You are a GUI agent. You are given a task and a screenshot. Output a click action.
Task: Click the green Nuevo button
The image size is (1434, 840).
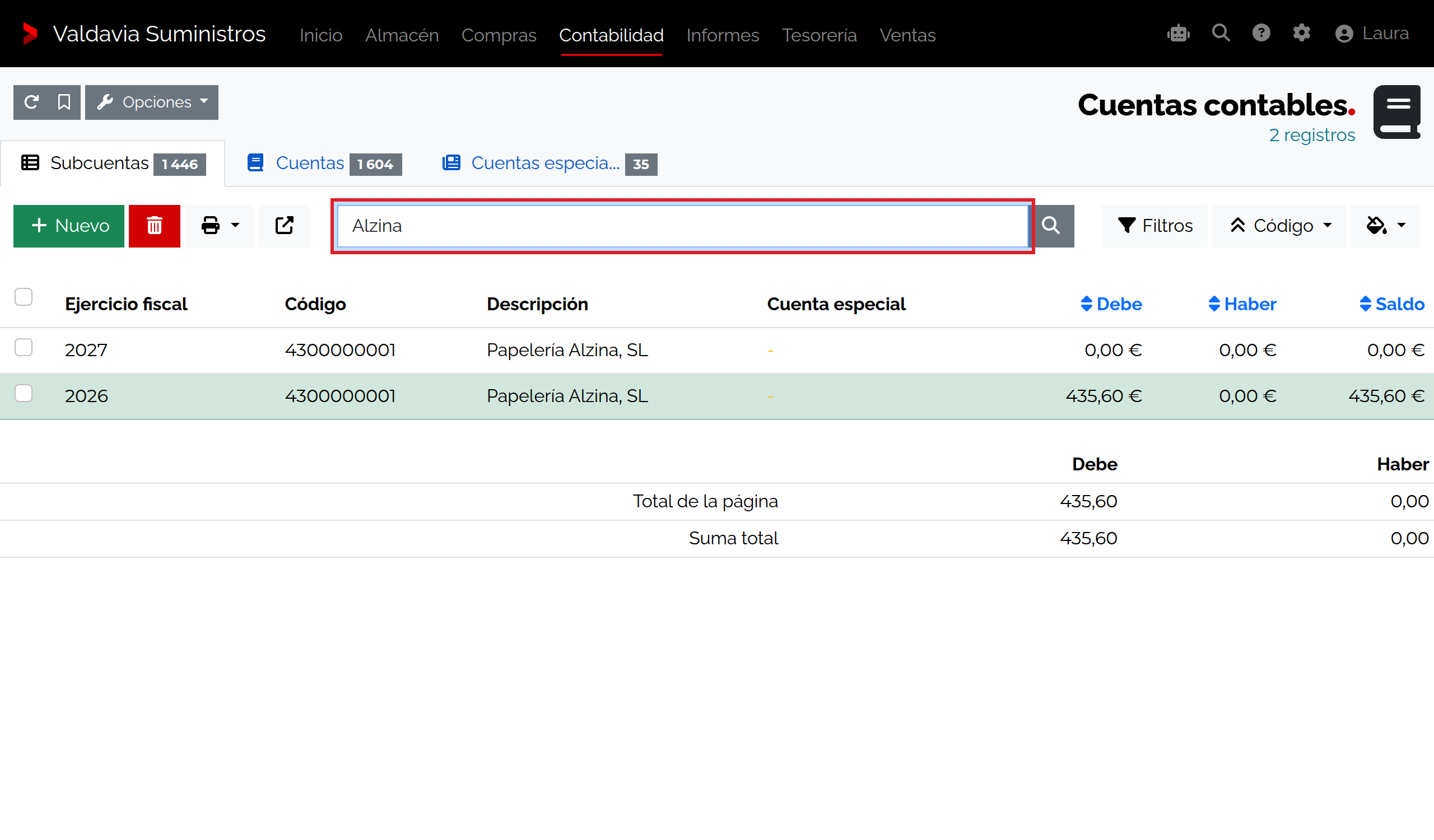click(x=69, y=226)
